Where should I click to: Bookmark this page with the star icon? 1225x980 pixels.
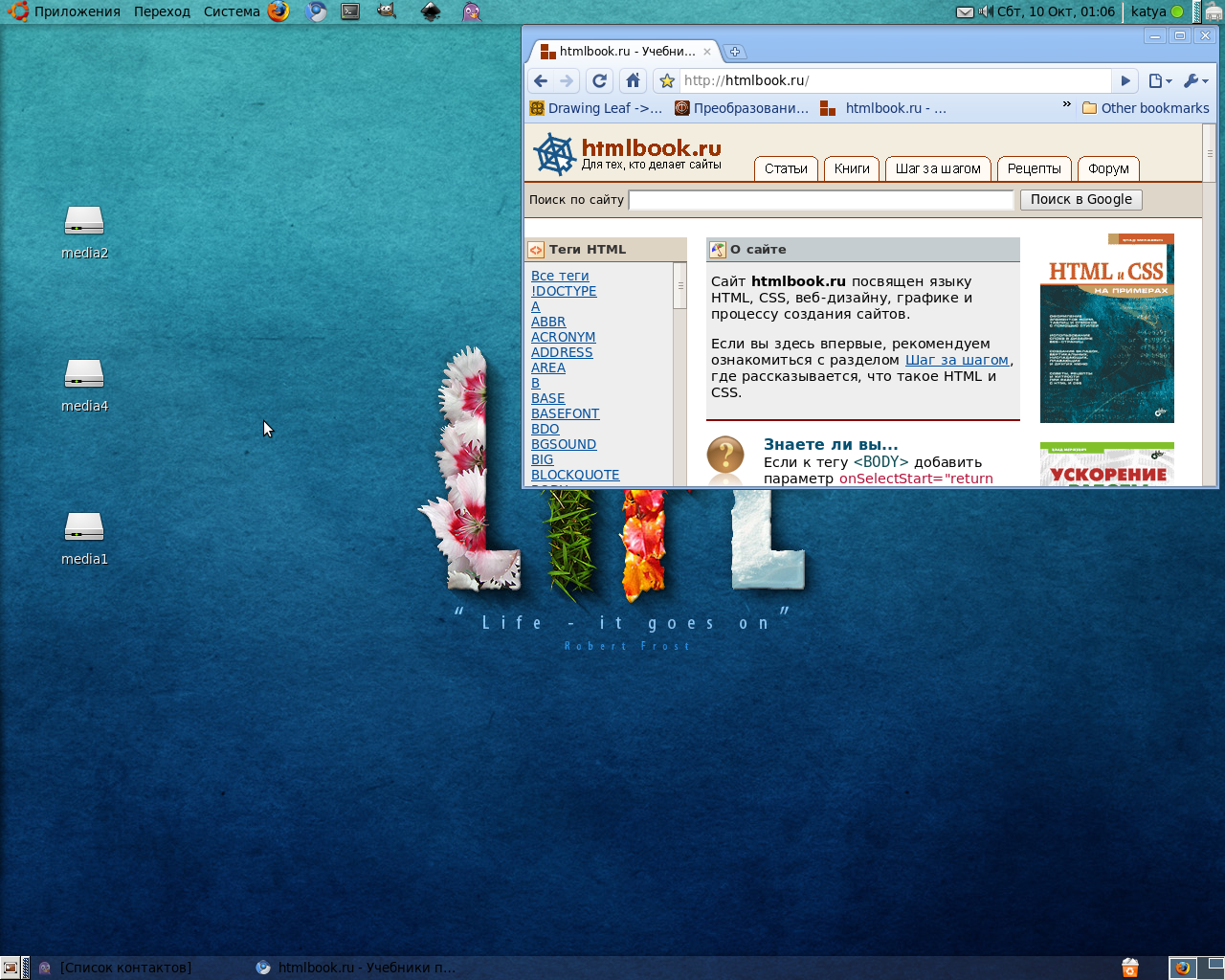tap(667, 81)
